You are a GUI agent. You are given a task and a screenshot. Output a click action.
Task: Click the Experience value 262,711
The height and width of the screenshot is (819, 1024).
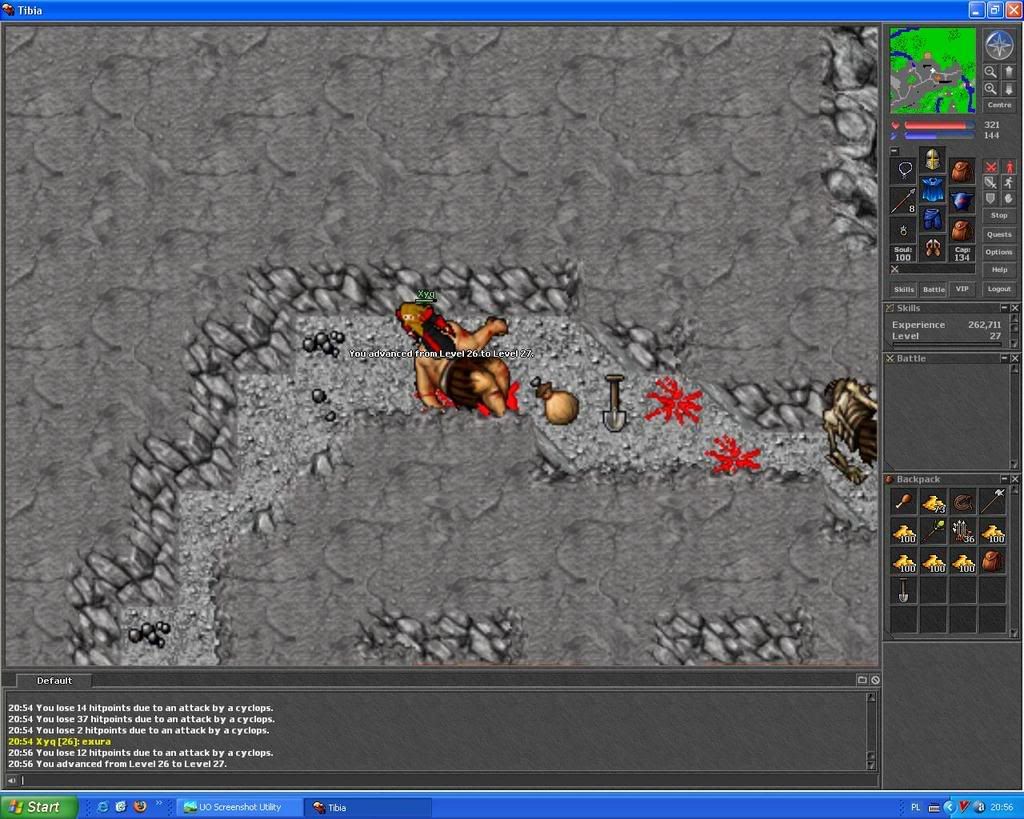pyautogui.click(x=984, y=325)
